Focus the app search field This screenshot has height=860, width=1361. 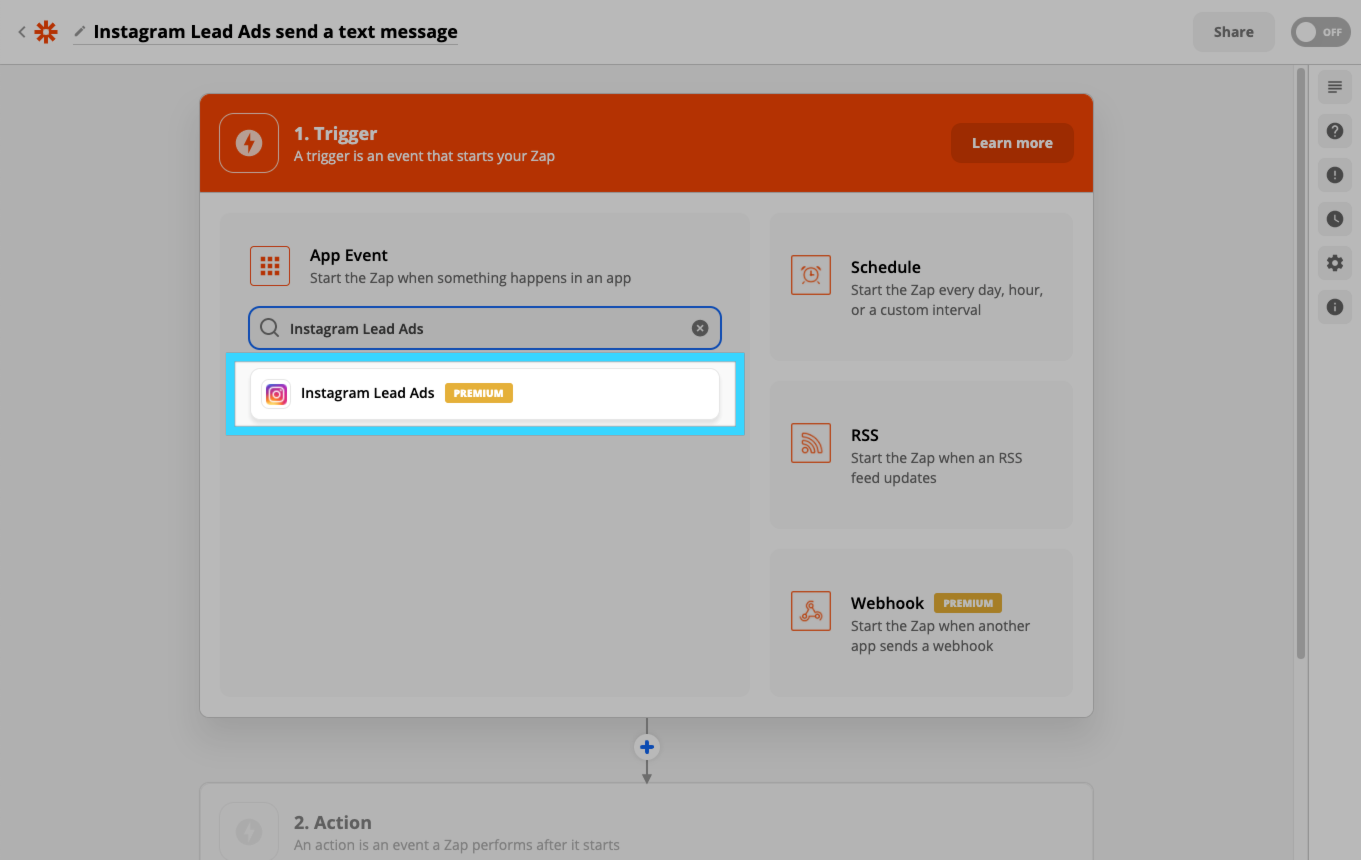tap(485, 328)
